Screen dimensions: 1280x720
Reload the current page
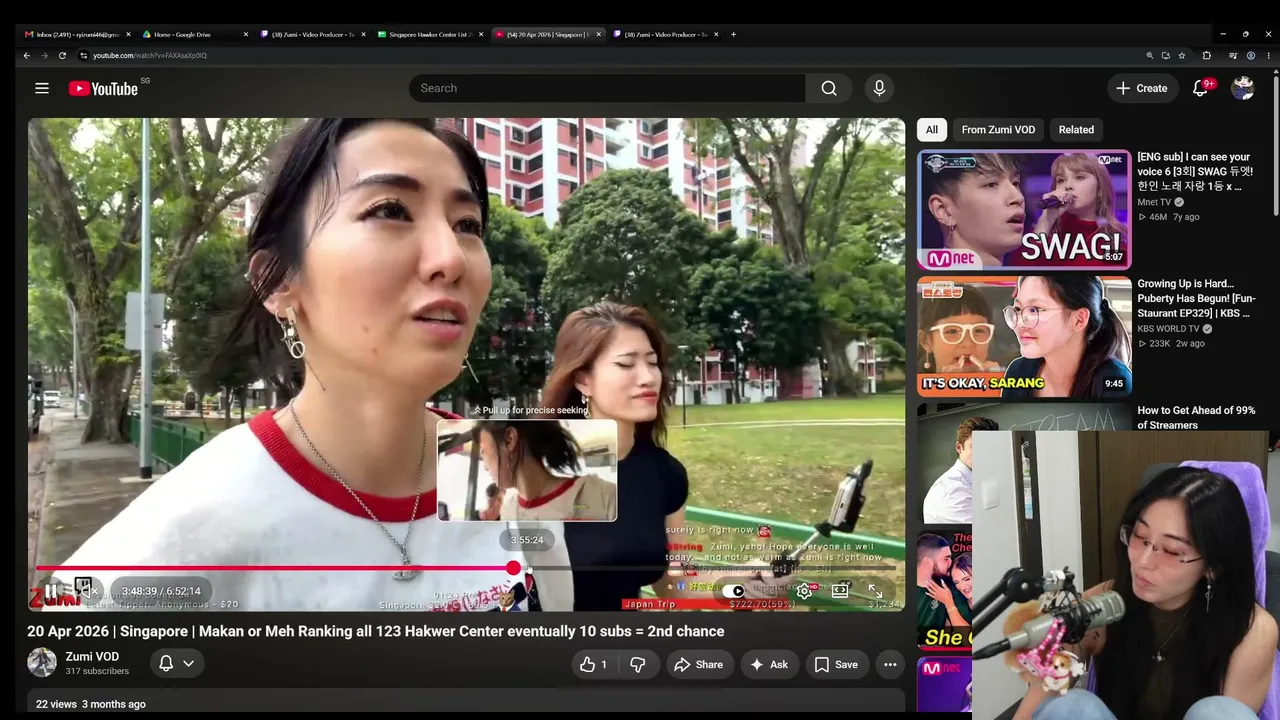(x=62, y=55)
